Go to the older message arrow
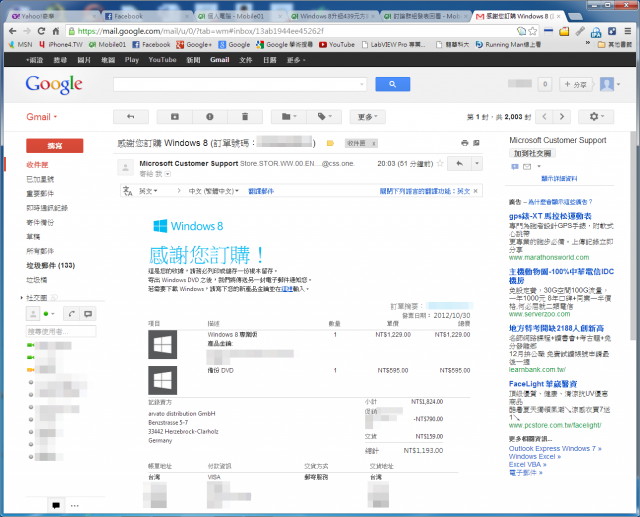 [562, 117]
